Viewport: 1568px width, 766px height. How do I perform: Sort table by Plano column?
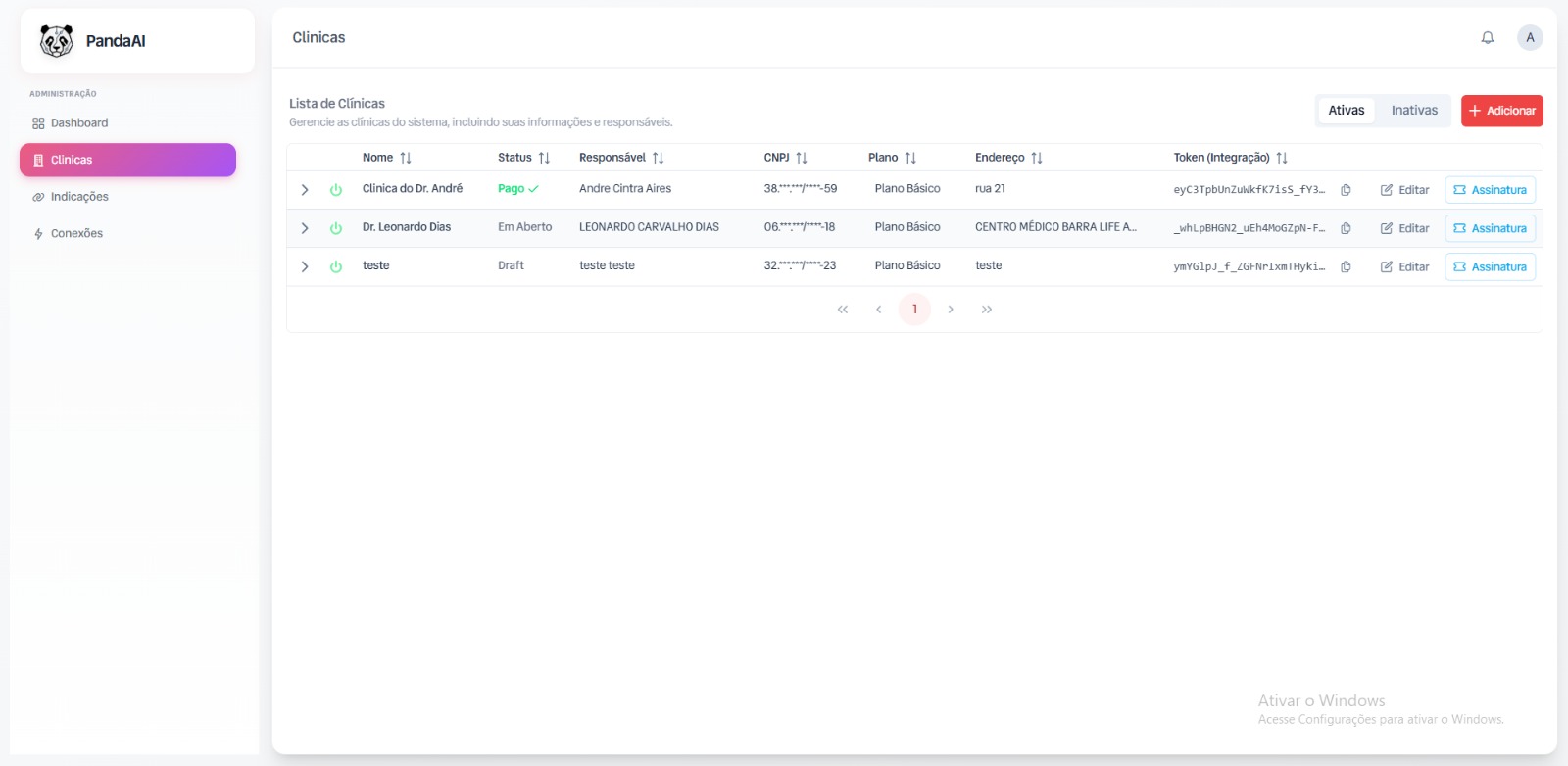(910, 158)
